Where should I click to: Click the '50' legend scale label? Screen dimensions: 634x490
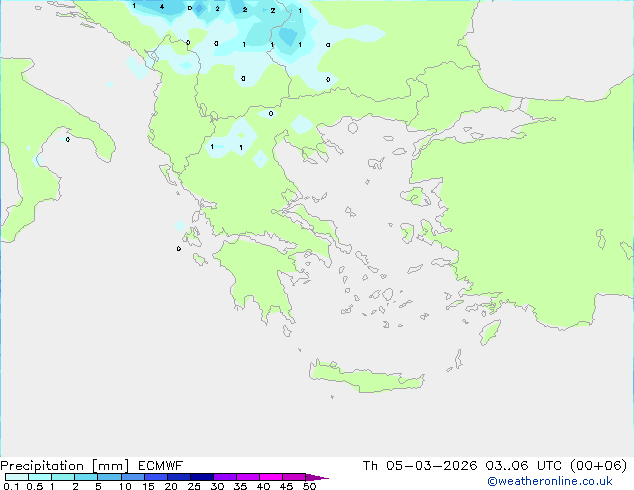tap(309, 486)
